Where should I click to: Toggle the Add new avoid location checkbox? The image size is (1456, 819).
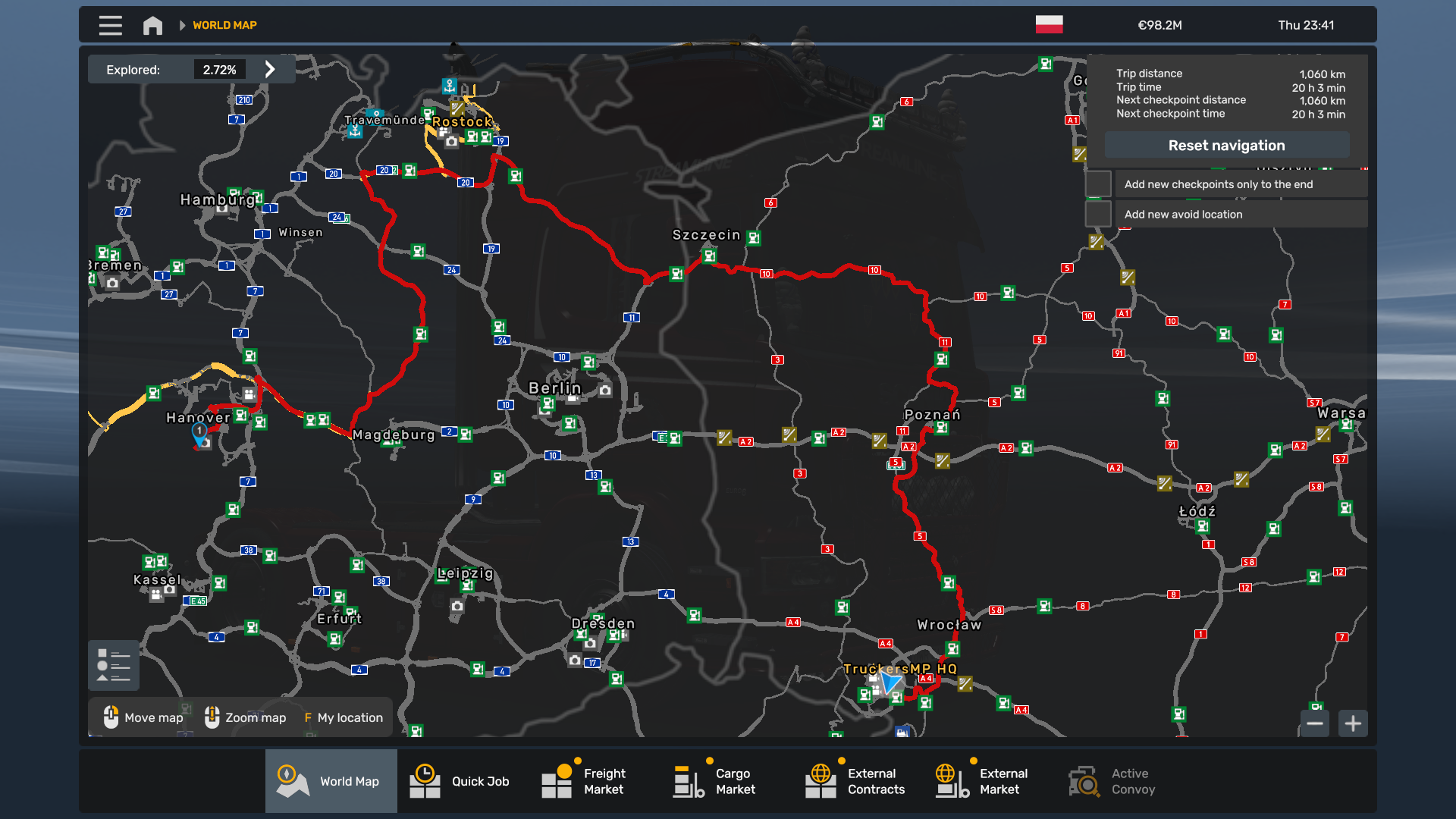(x=1098, y=214)
